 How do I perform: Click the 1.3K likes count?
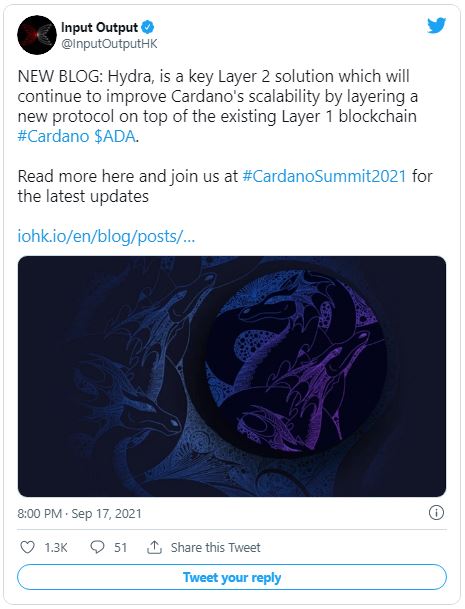click(x=56, y=548)
